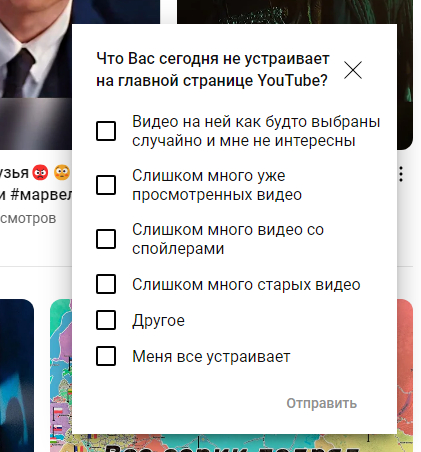Click the view count text 'смотров'

point(28,219)
